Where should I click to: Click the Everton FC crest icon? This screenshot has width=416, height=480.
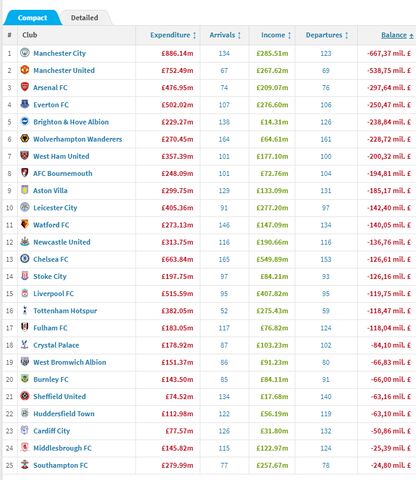(x=25, y=104)
